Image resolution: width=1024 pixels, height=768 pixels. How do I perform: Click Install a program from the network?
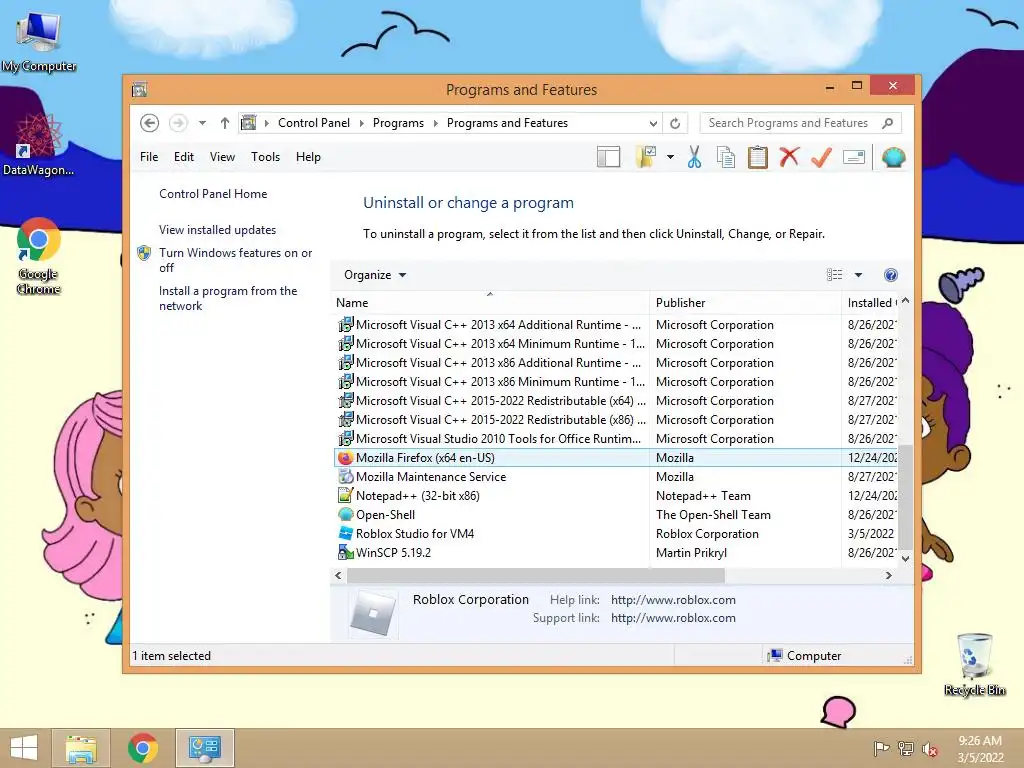228,298
